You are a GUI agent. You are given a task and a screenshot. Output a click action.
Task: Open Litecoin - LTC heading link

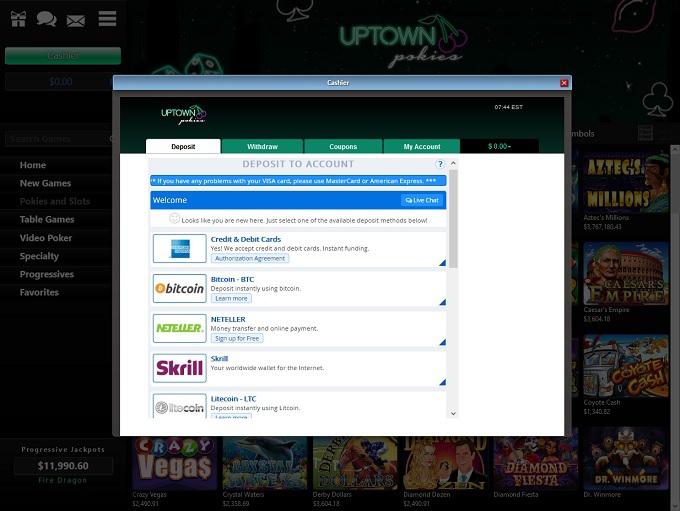233,399
